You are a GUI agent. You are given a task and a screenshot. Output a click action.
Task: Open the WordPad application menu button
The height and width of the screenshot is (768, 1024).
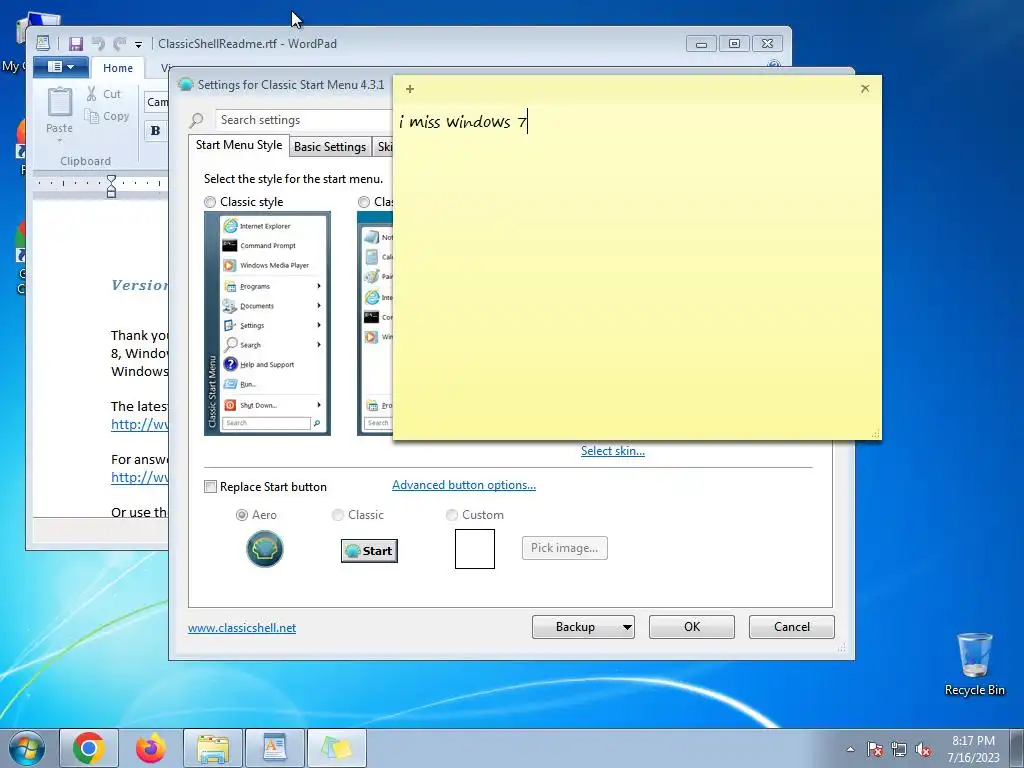(59, 67)
